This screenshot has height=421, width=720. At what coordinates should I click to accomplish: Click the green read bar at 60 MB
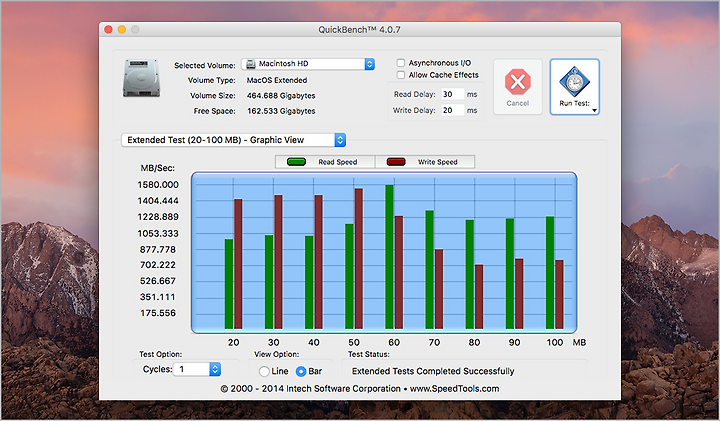389,257
